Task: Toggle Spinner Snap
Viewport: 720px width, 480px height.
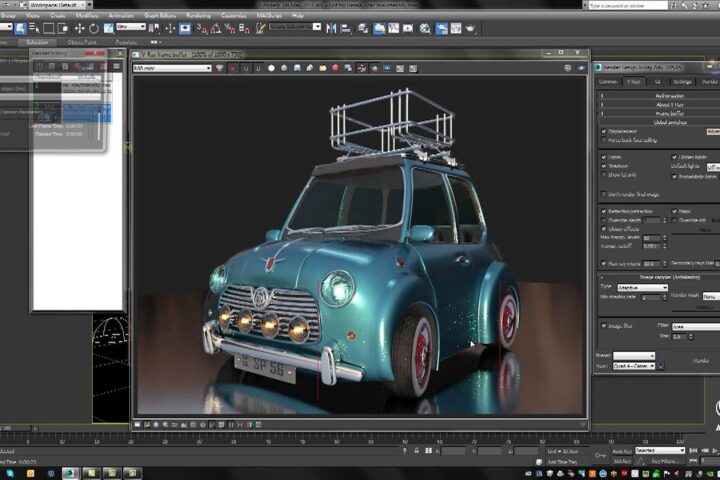Action: pyautogui.click(x=245, y=28)
